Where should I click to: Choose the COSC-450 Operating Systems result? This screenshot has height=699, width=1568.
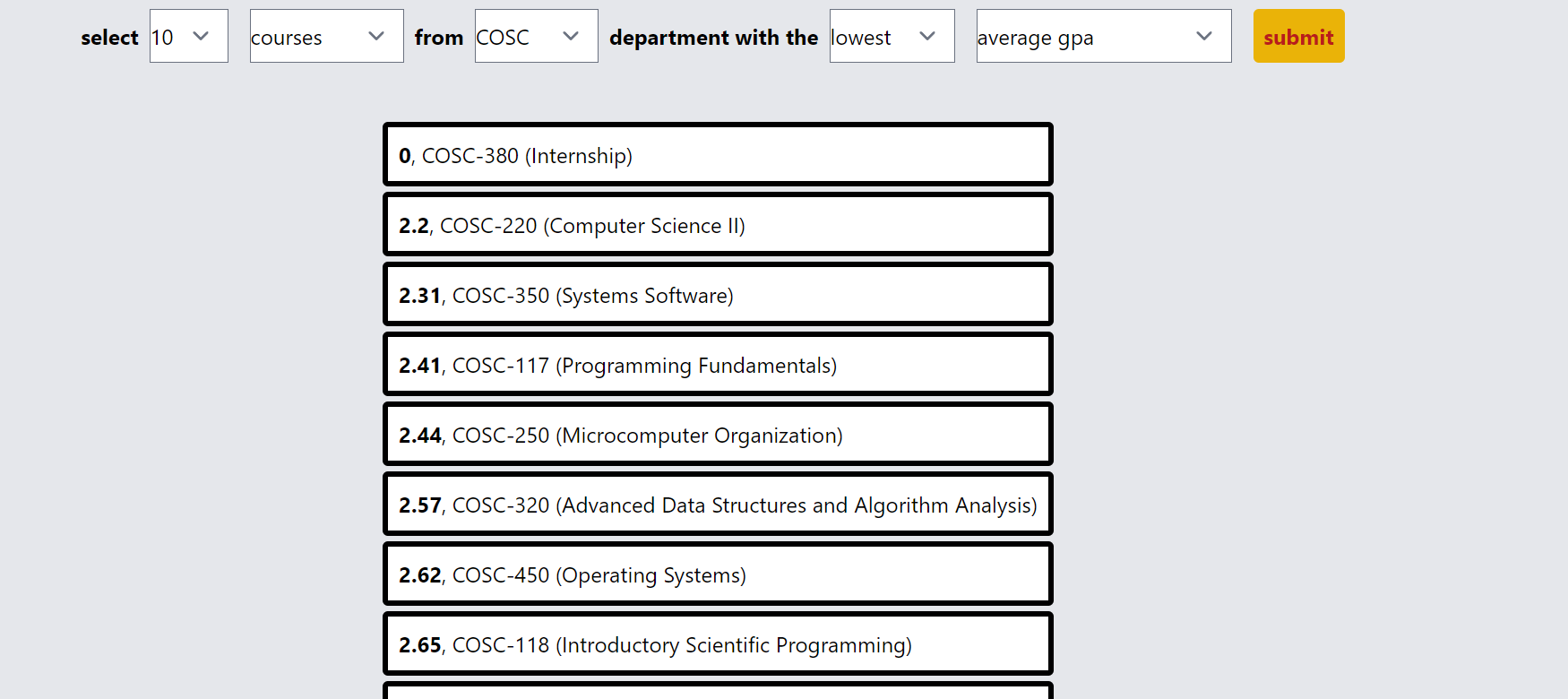718,574
